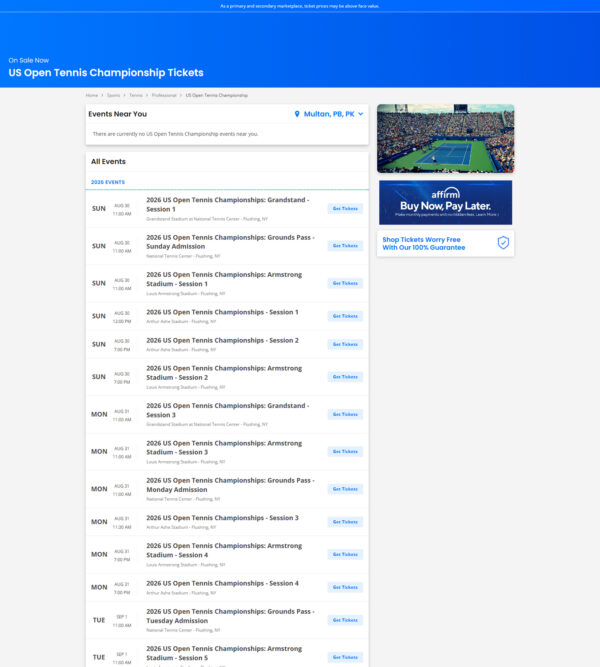The image size is (600, 667).
Task: Click US Open Tennis Championship Tickets heading
Action: coord(106,73)
